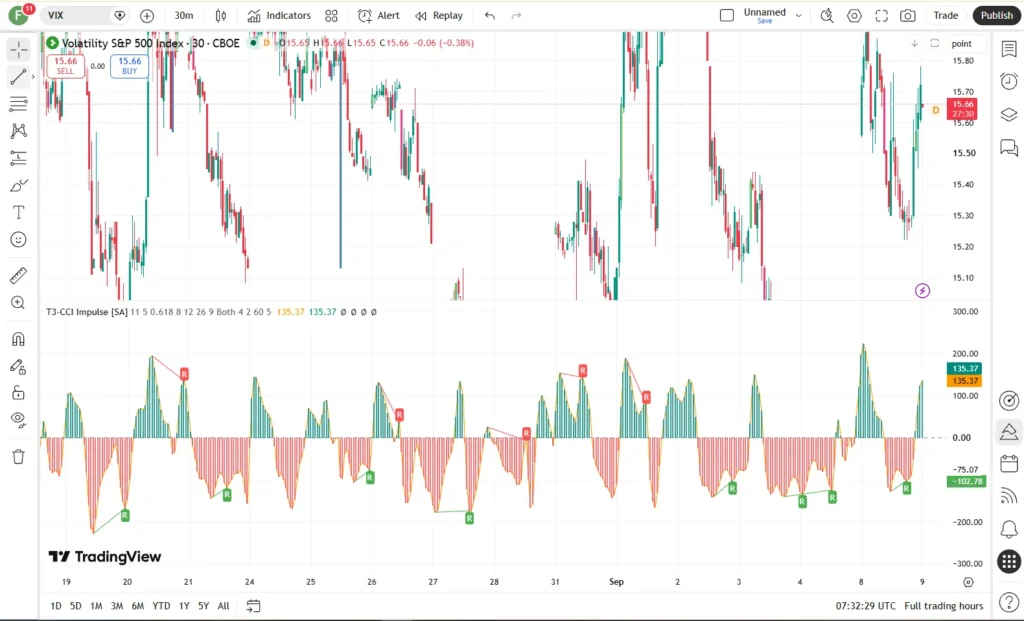Open the timezone menu at 07:32:29 UTC

pyautogui.click(x=866, y=606)
